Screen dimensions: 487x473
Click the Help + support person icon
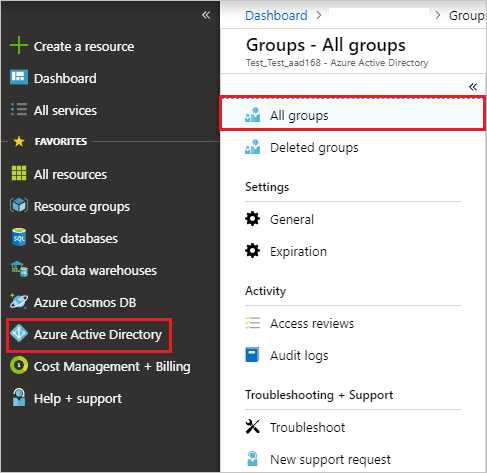[19, 397]
